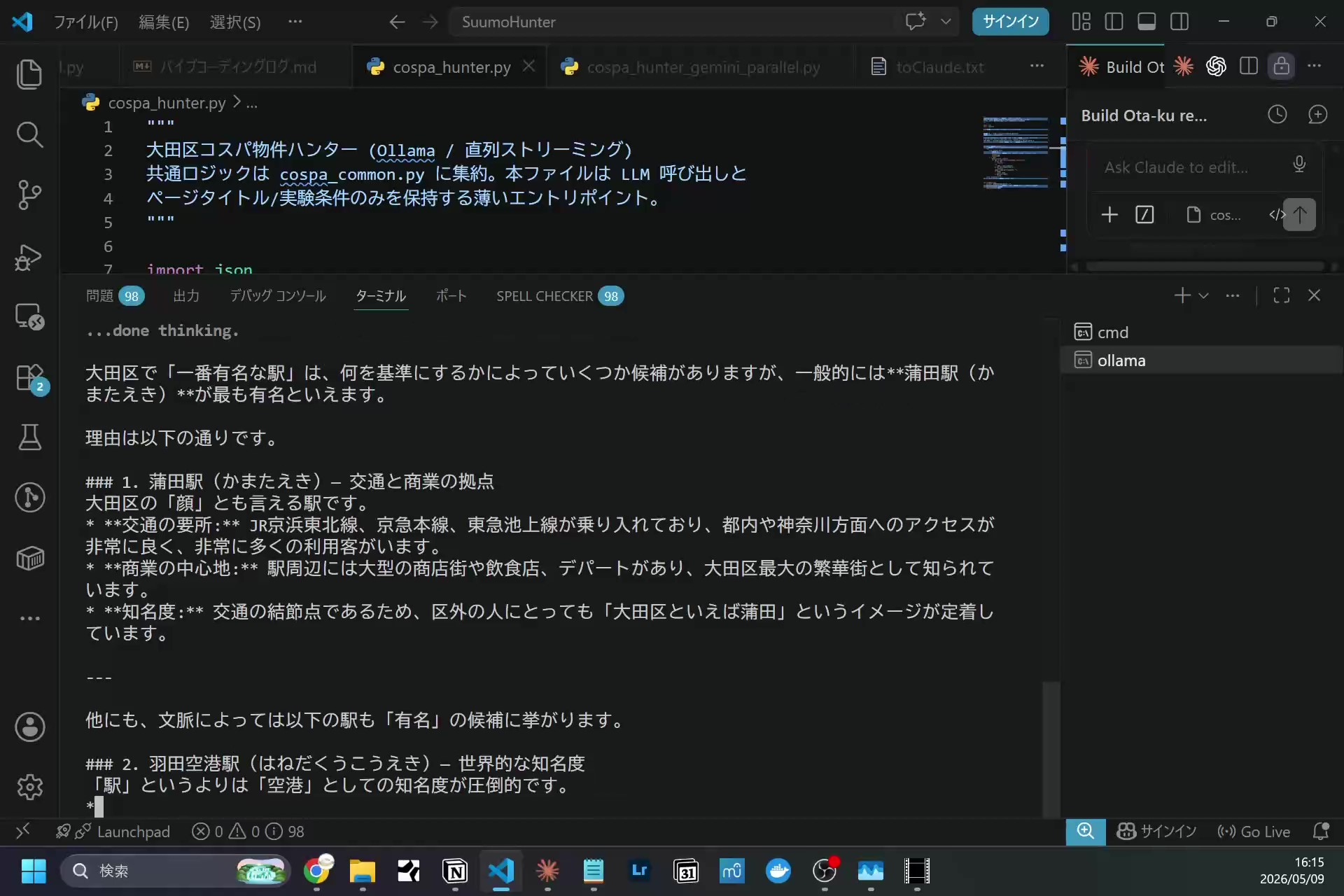Open the new terminal profile dropdown chevron
Image resolution: width=1344 pixels, height=896 pixels.
(1203, 295)
